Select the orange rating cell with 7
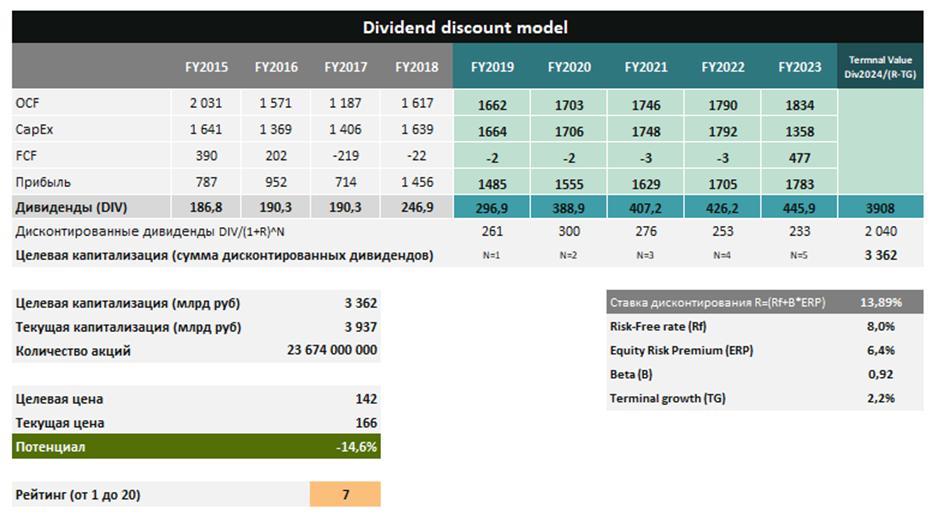Viewport: 938px width, 517px height. click(345, 494)
